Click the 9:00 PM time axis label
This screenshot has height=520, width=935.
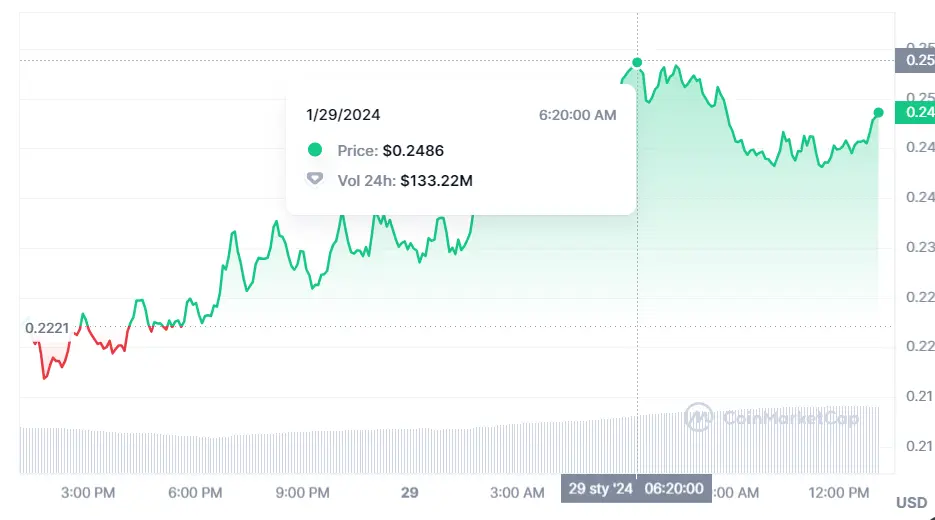302,492
